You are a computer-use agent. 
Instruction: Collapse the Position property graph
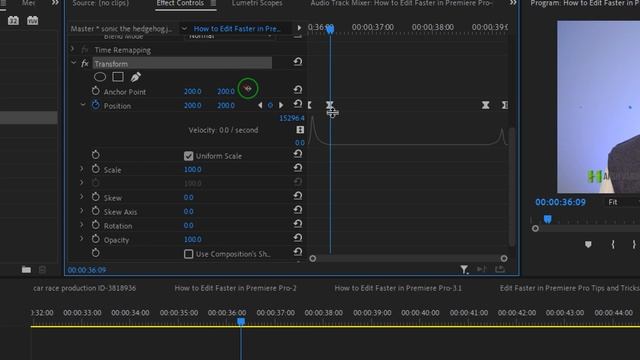83,104
